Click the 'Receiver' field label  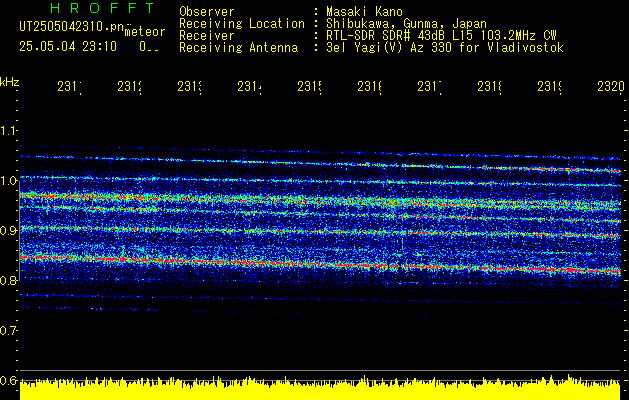pos(207,36)
